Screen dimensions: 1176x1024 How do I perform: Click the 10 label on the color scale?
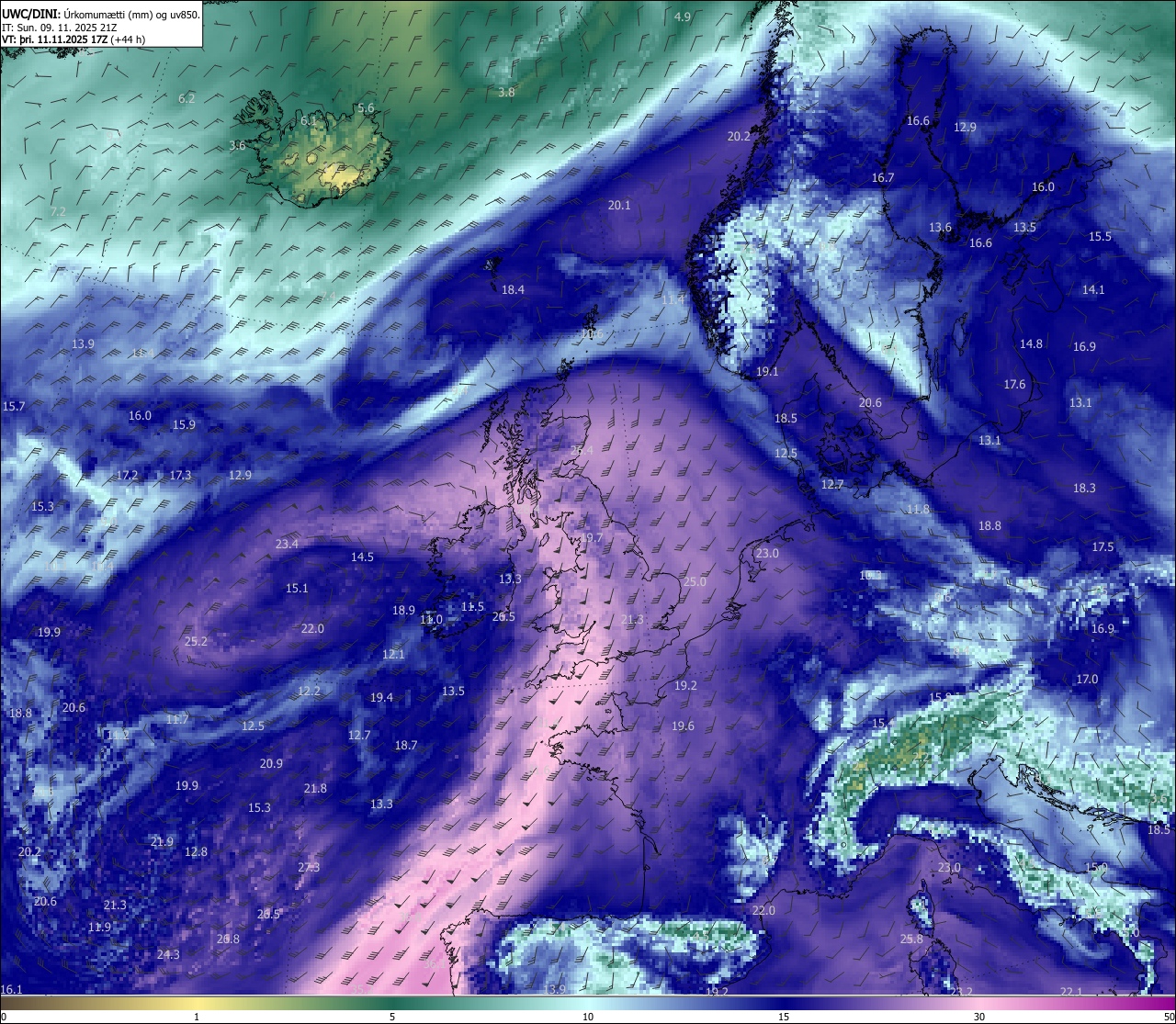coord(588,1017)
